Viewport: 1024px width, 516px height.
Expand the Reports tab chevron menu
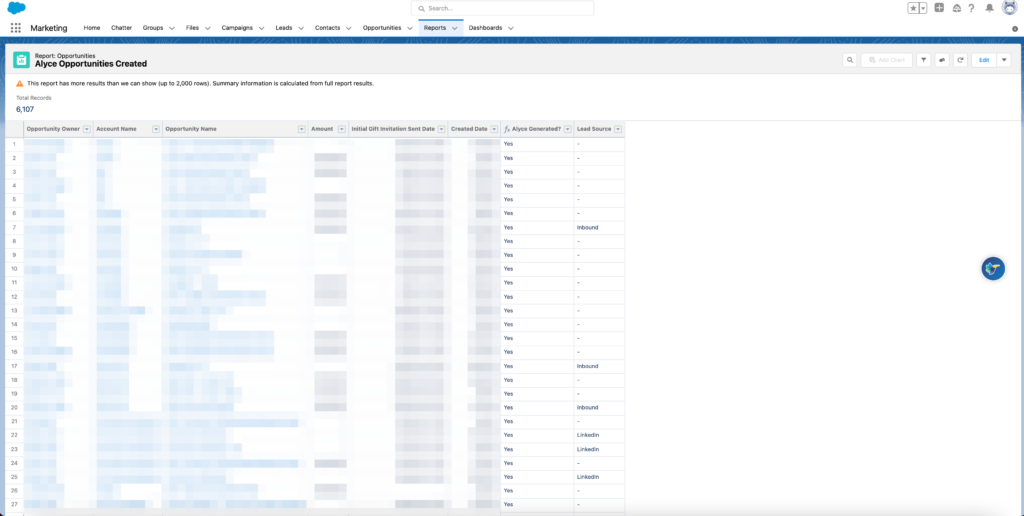pos(455,29)
